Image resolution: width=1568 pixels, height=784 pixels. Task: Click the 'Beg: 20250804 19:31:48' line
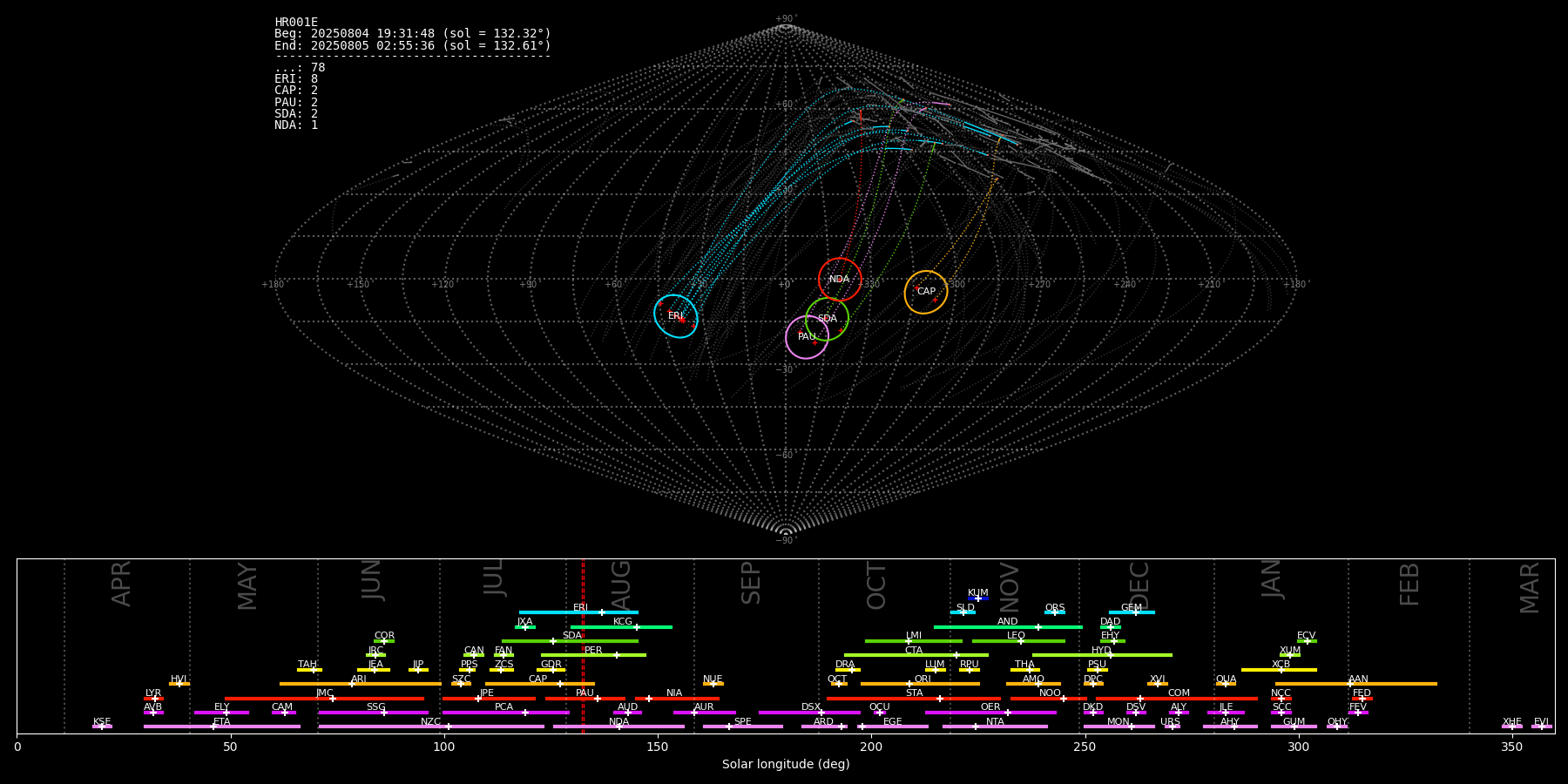(x=412, y=34)
